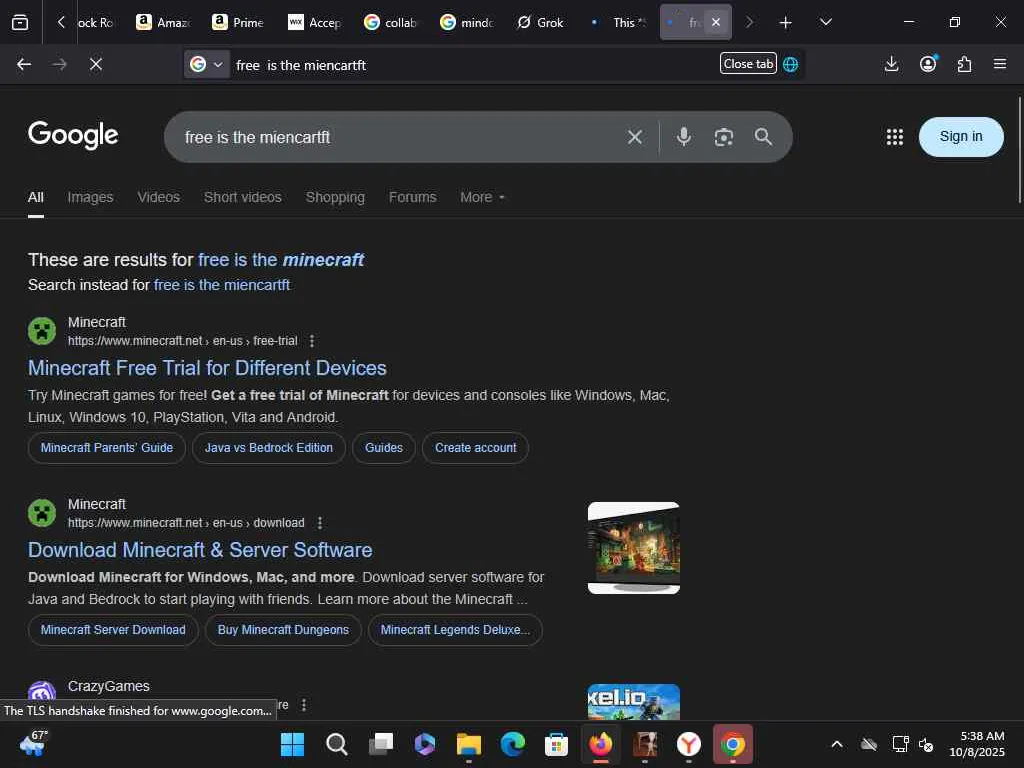Show hidden system tray icons

click(837, 744)
